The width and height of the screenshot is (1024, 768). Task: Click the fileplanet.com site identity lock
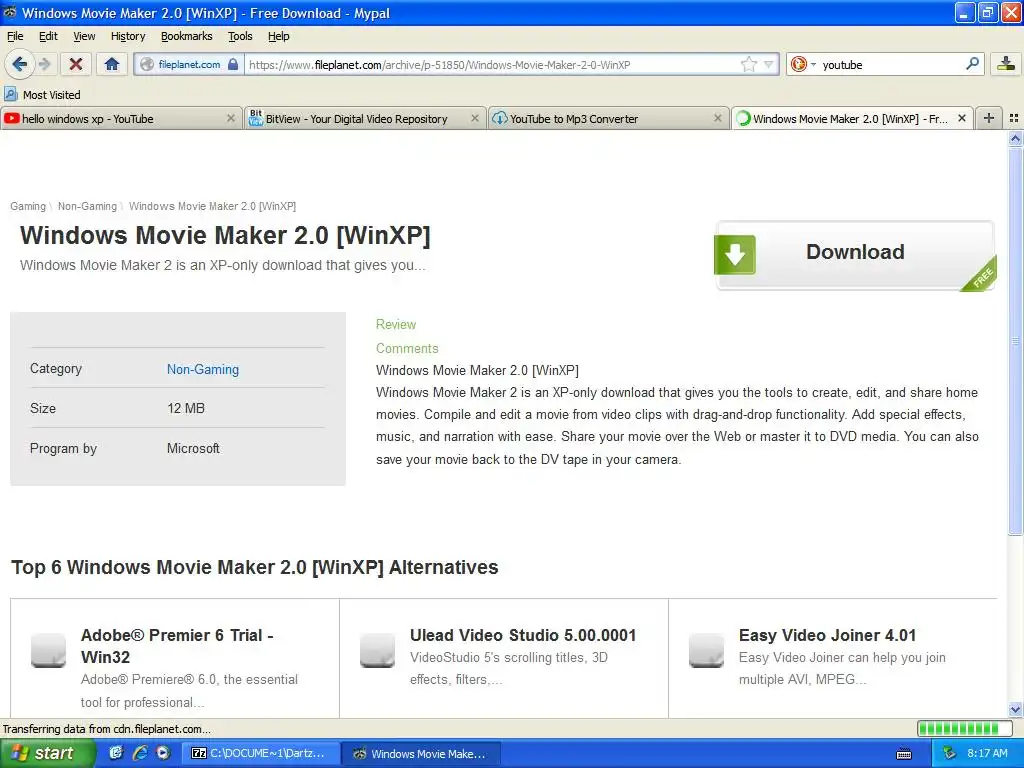pos(189,64)
